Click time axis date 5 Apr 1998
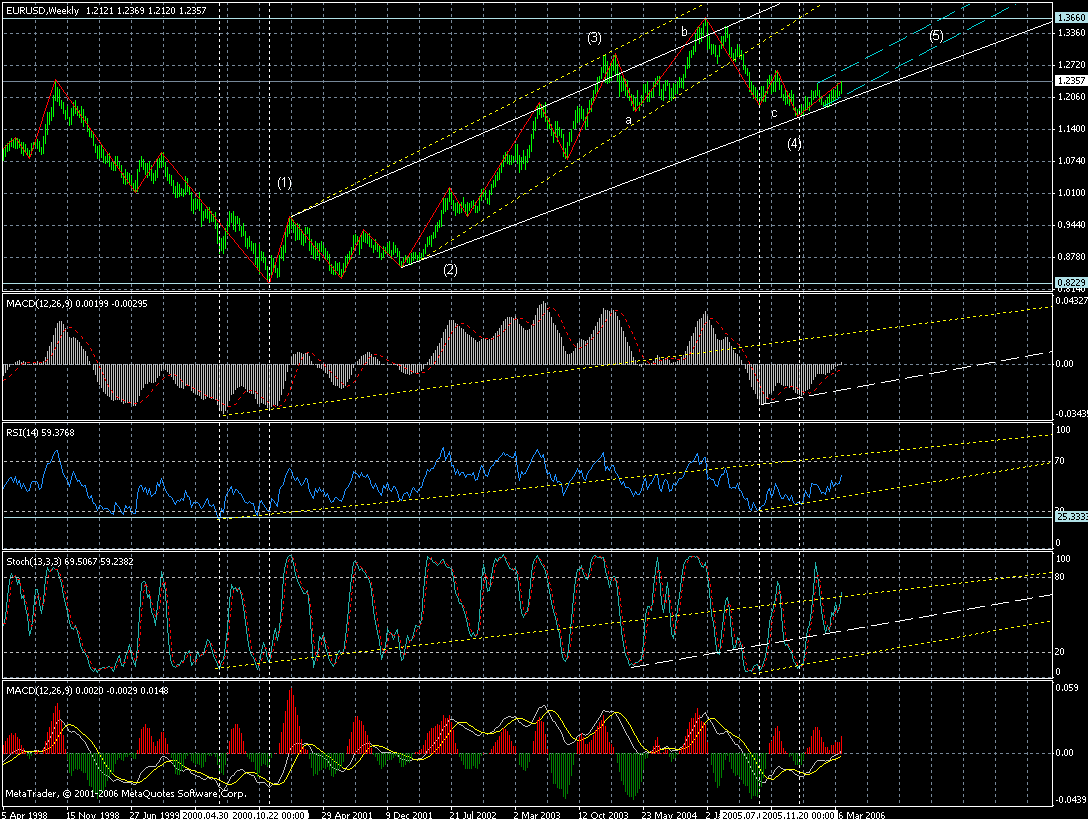The image size is (1088, 819). 24,815
